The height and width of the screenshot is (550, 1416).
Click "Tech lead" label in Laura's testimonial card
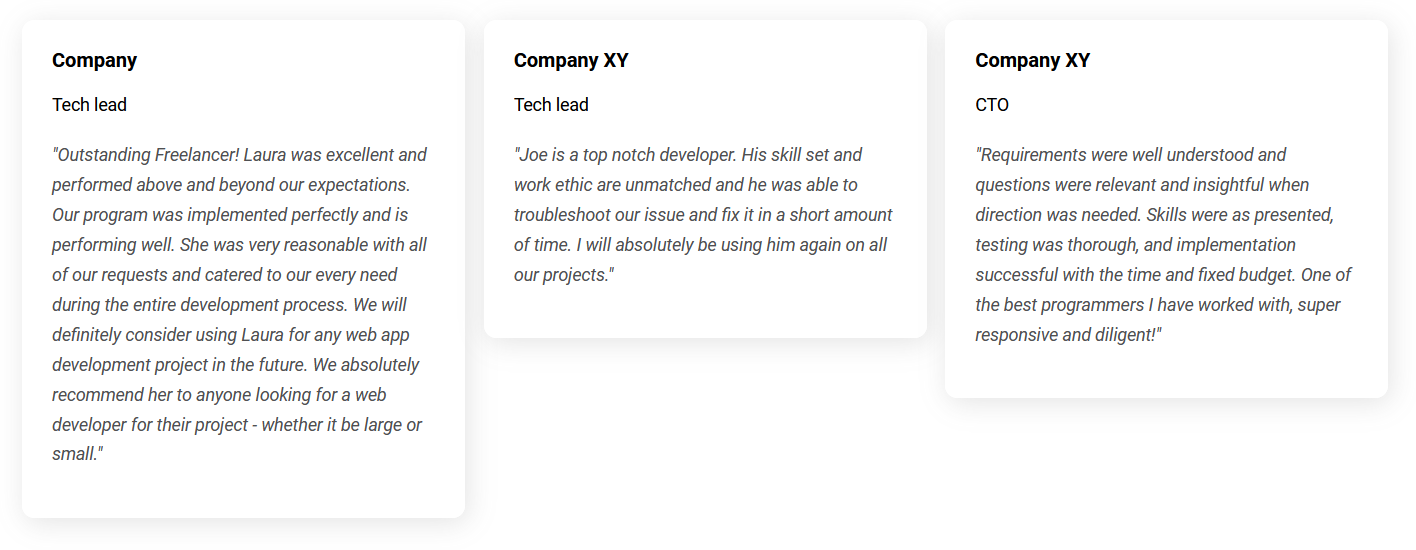(x=89, y=105)
